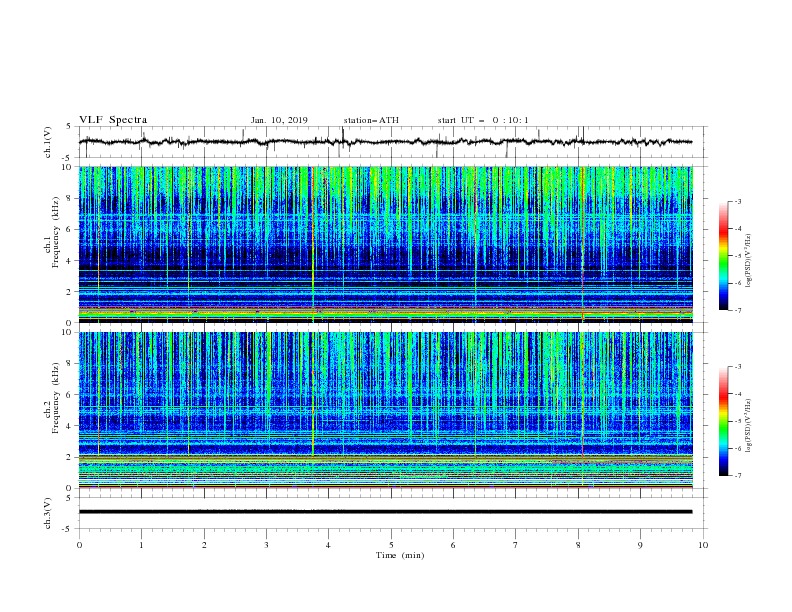The width and height of the screenshot is (792, 612).
Task: Click the "7" minute tick label
Action: pos(516,545)
